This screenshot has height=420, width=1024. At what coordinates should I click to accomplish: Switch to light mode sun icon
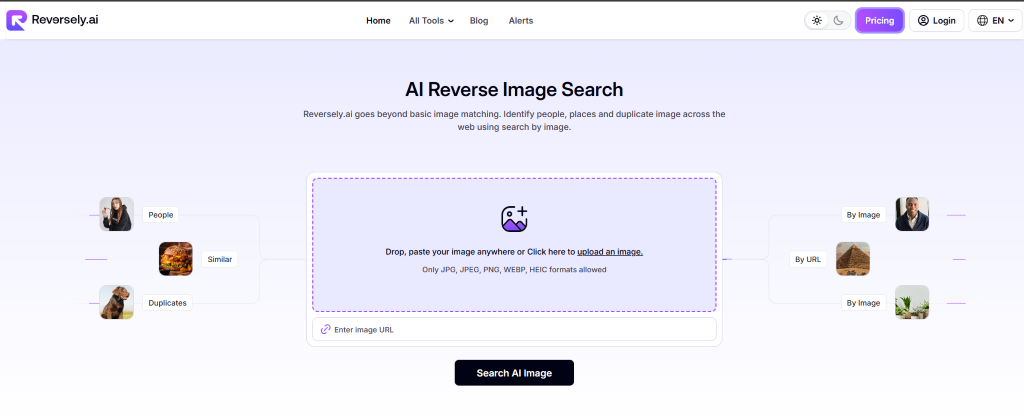click(x=817, y=20)
